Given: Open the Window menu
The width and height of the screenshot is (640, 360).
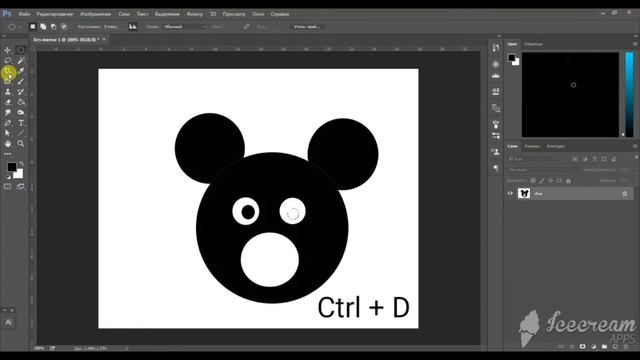Looking at the screenshot, I should pos(258,14).
